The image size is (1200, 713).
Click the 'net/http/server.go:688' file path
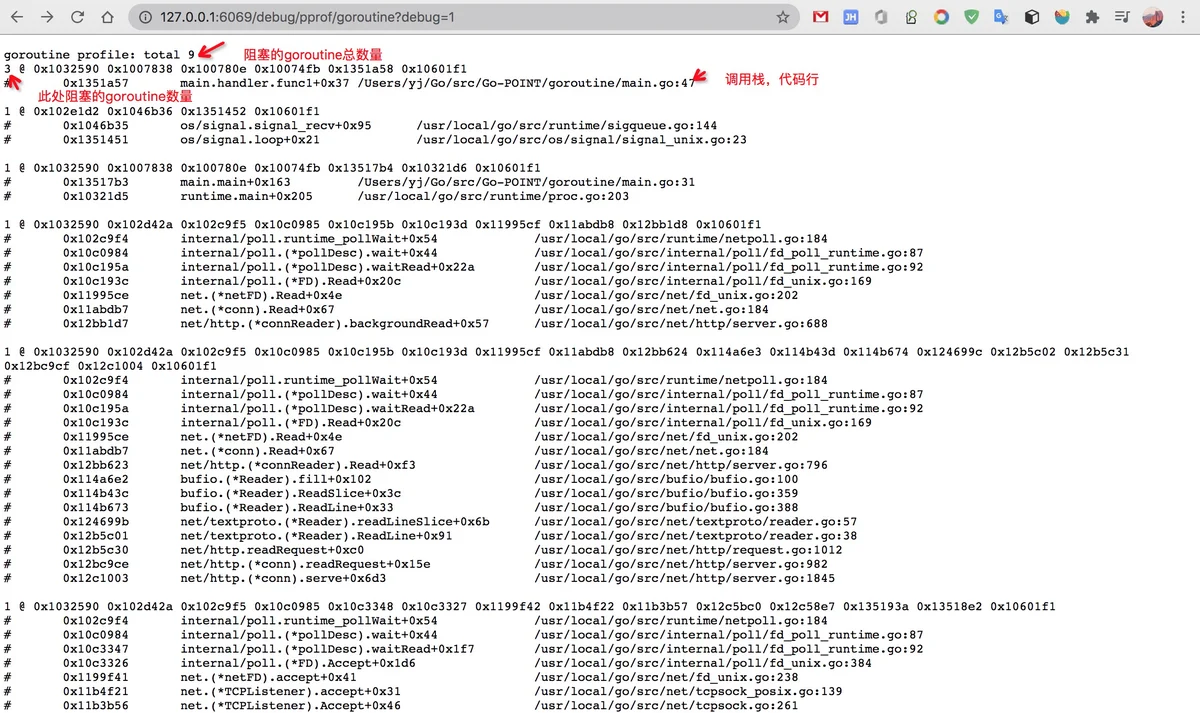click(681, 324)
